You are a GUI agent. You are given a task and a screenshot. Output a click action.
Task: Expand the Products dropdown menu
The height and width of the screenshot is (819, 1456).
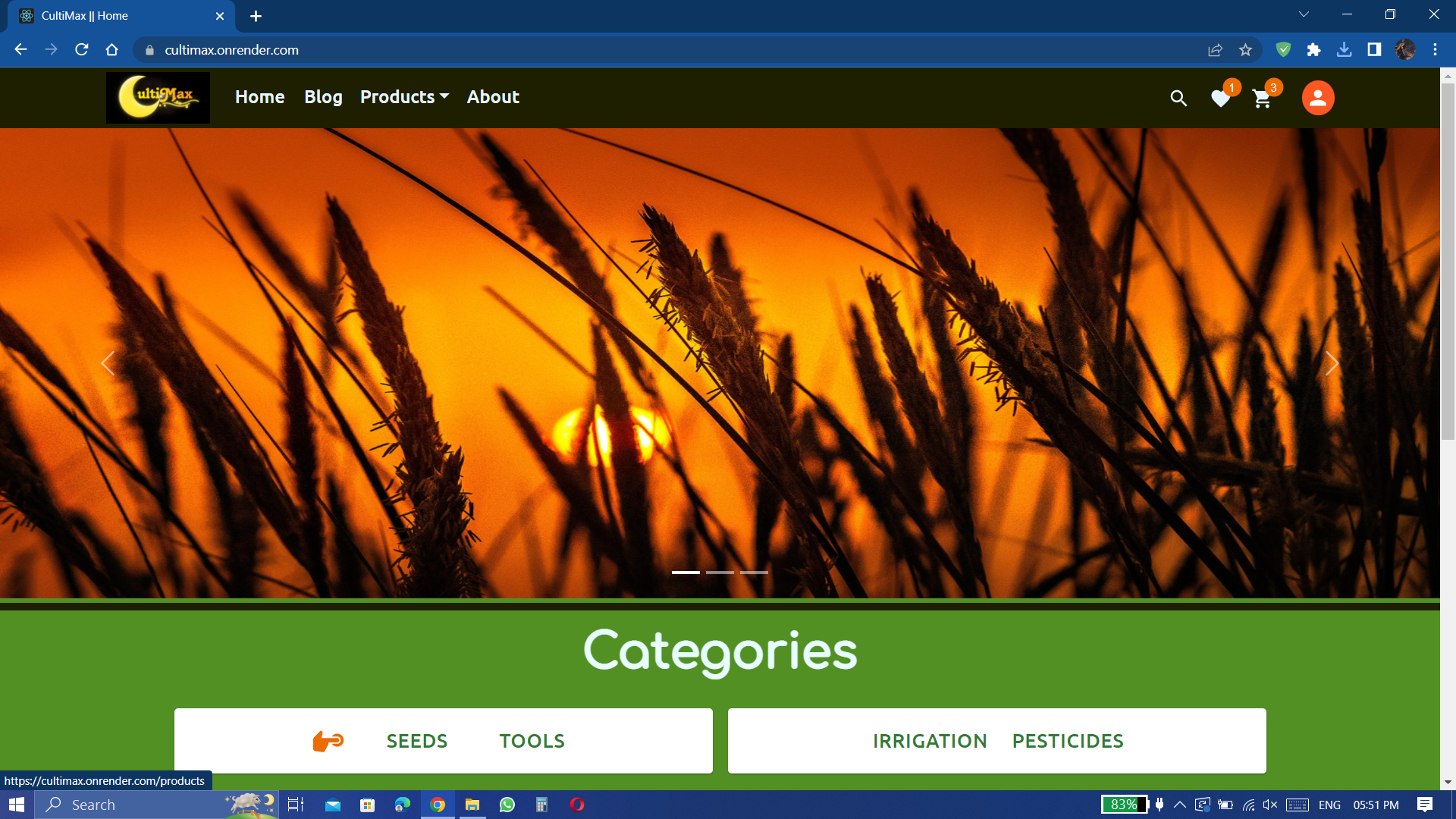(x=404, y=97)
